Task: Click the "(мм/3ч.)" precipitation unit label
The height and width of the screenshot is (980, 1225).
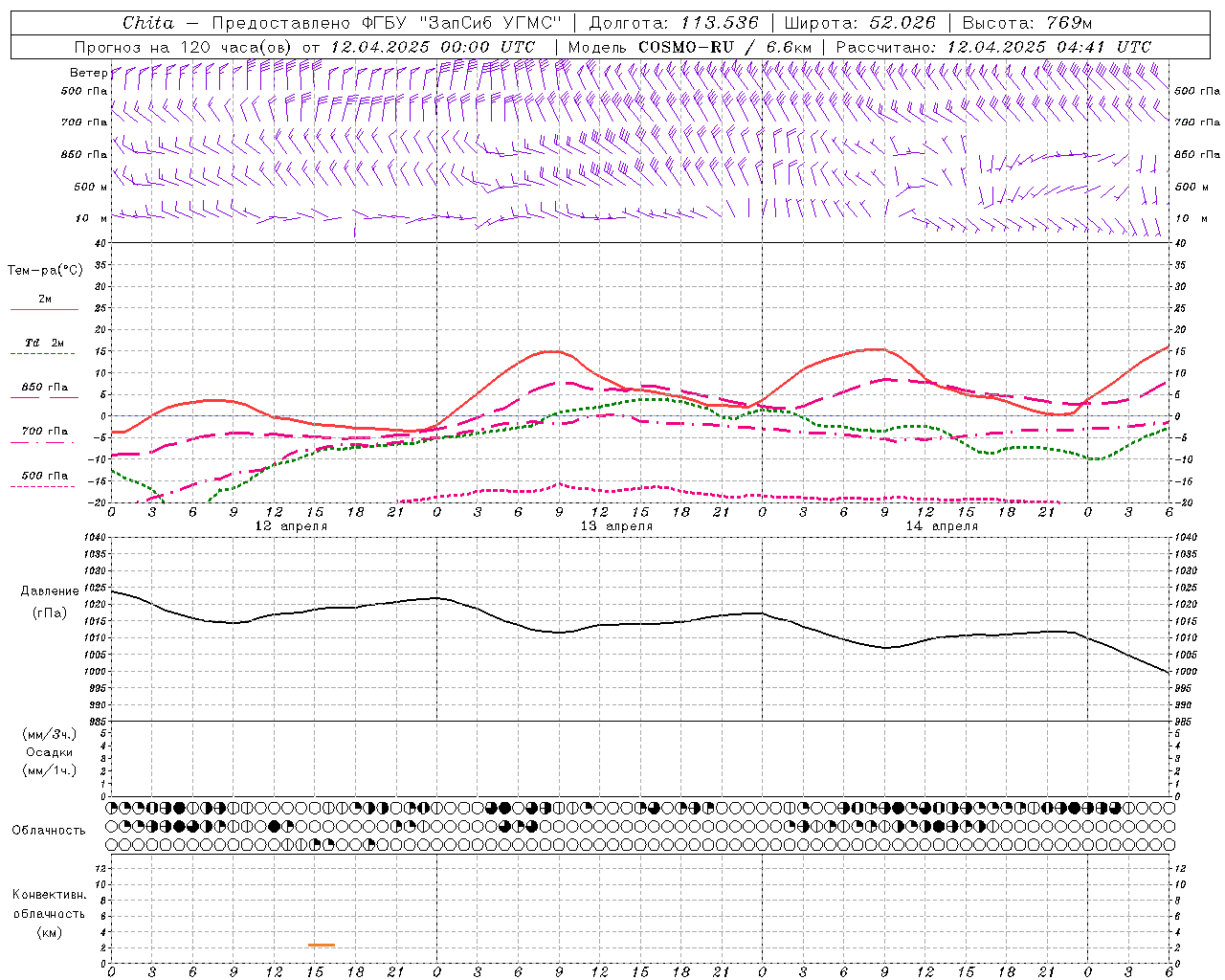Action: coord(50,734)
